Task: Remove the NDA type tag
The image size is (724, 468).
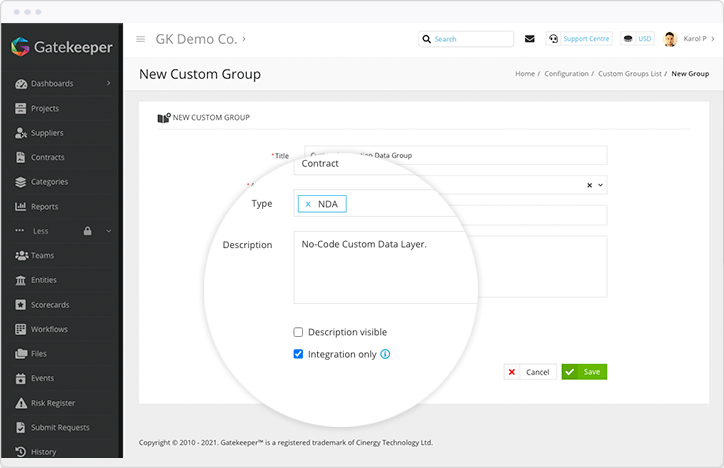Action: coord(308,204)
